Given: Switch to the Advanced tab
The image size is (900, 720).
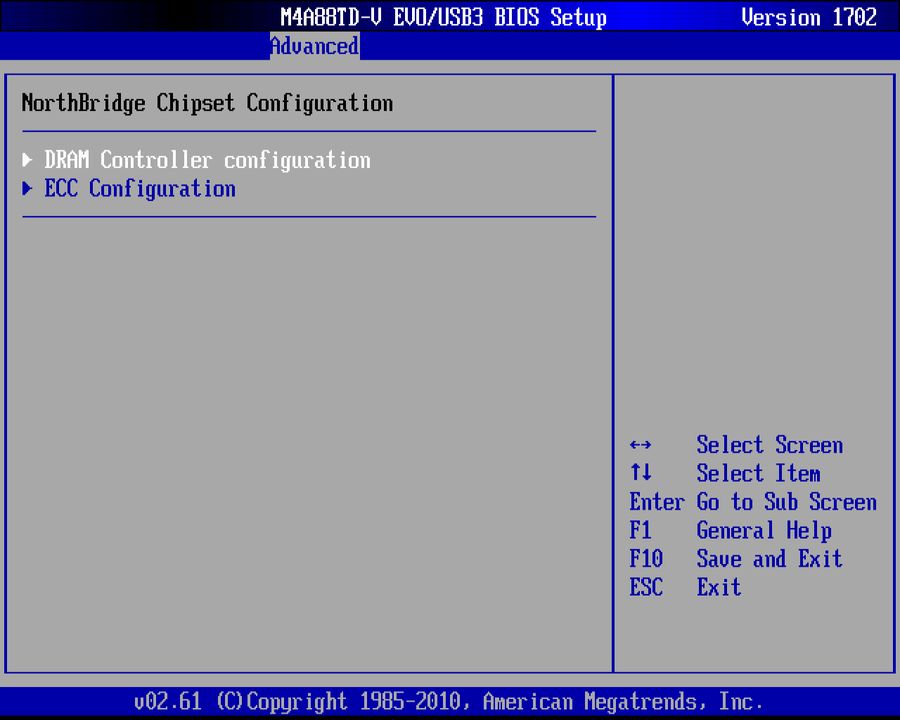Looking at the screenshot, I should (314, 46).
